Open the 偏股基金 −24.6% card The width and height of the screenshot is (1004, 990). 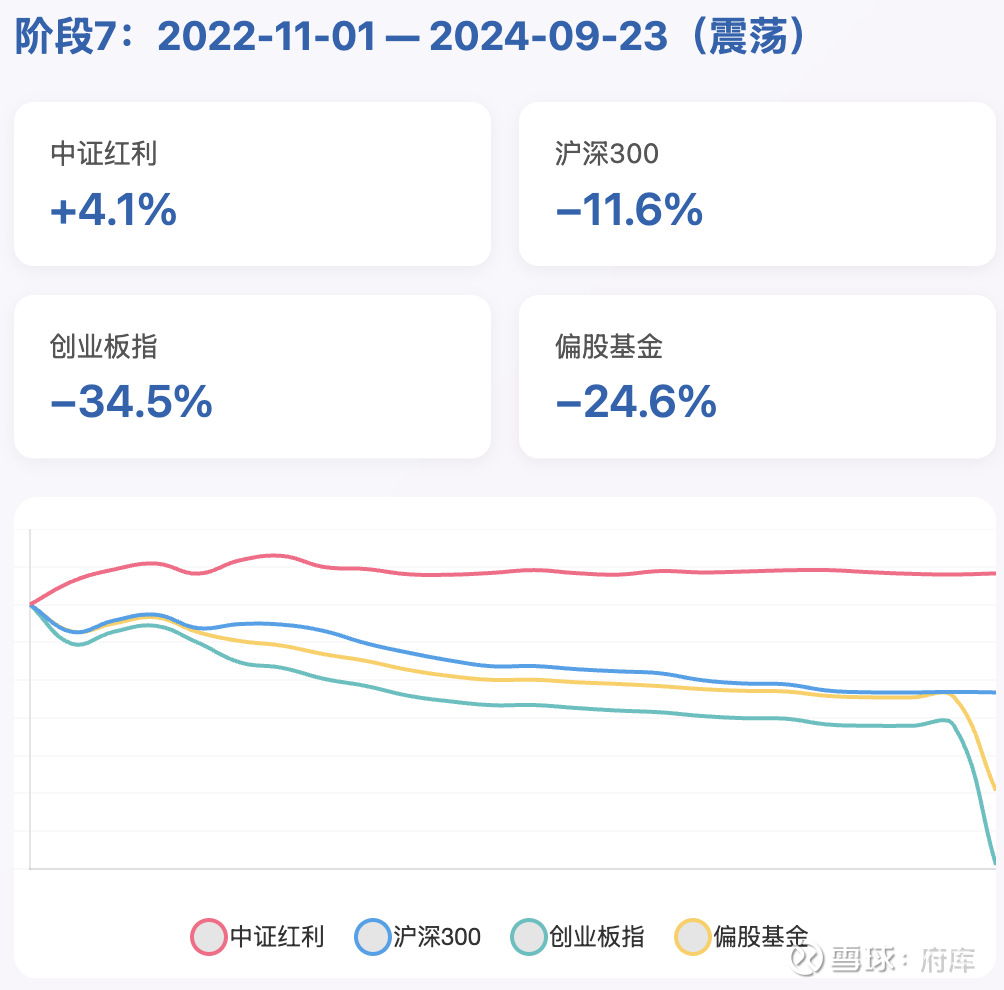click(x=757, y=377)
